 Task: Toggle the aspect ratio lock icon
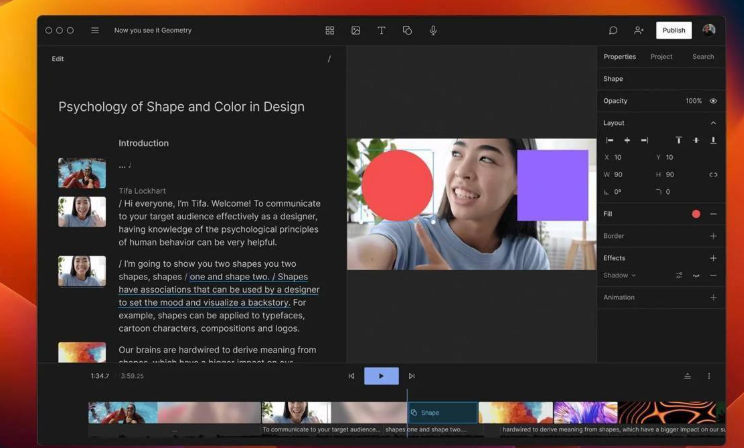pos(713,175)
